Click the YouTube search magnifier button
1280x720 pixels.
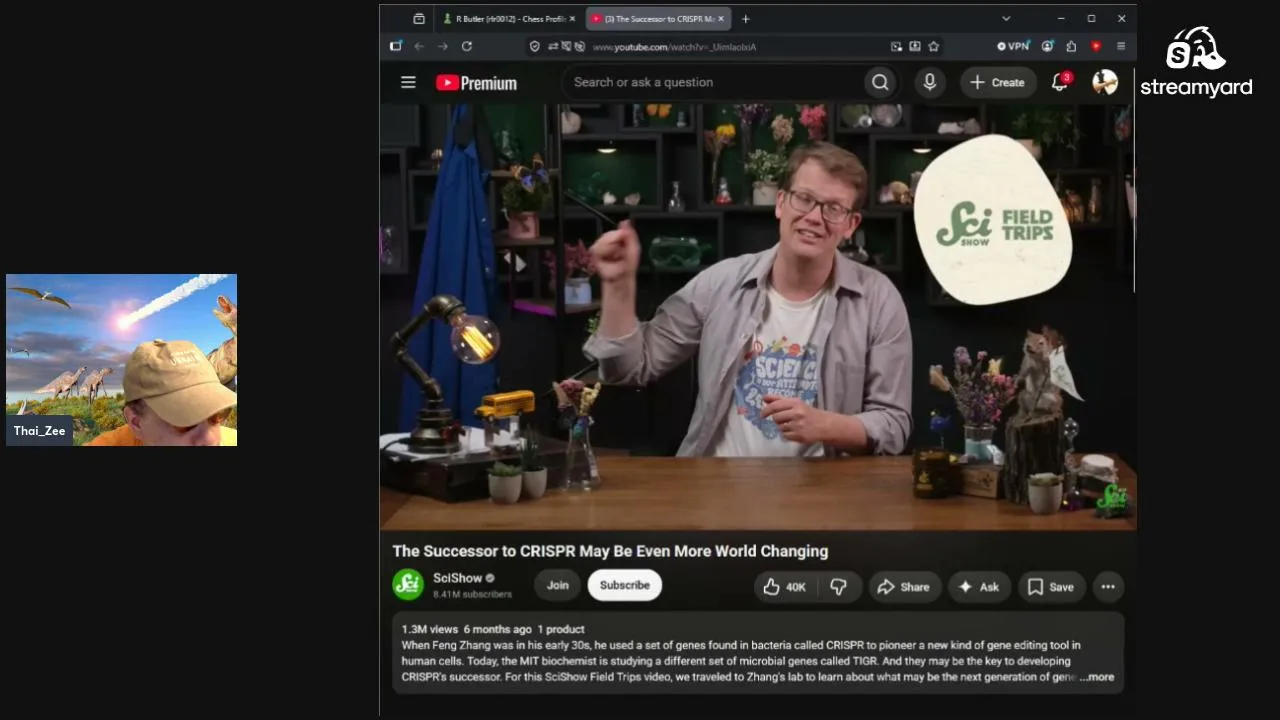(880, 82)
